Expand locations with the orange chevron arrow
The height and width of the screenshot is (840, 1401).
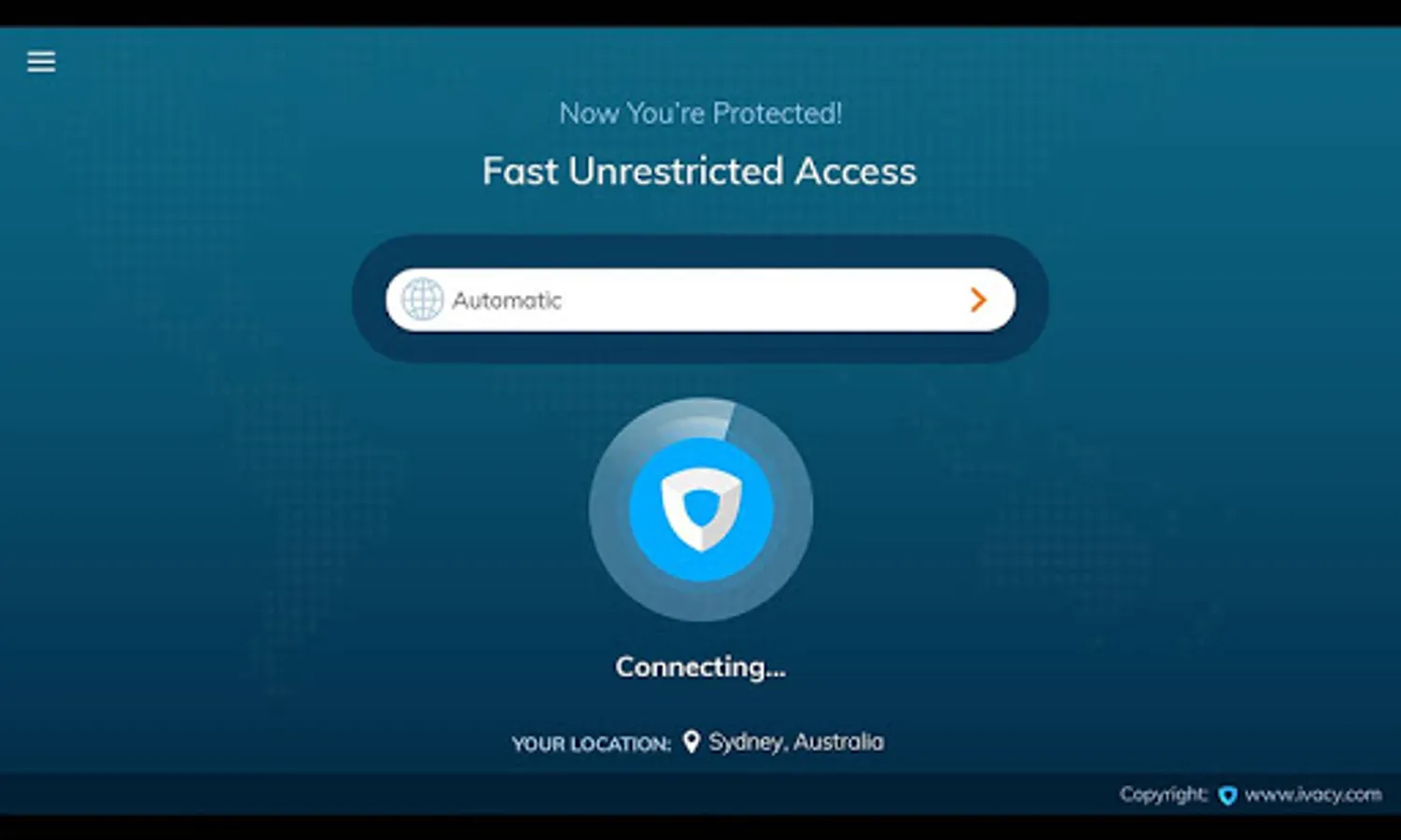pyautogui.click(x=977, y=300)
